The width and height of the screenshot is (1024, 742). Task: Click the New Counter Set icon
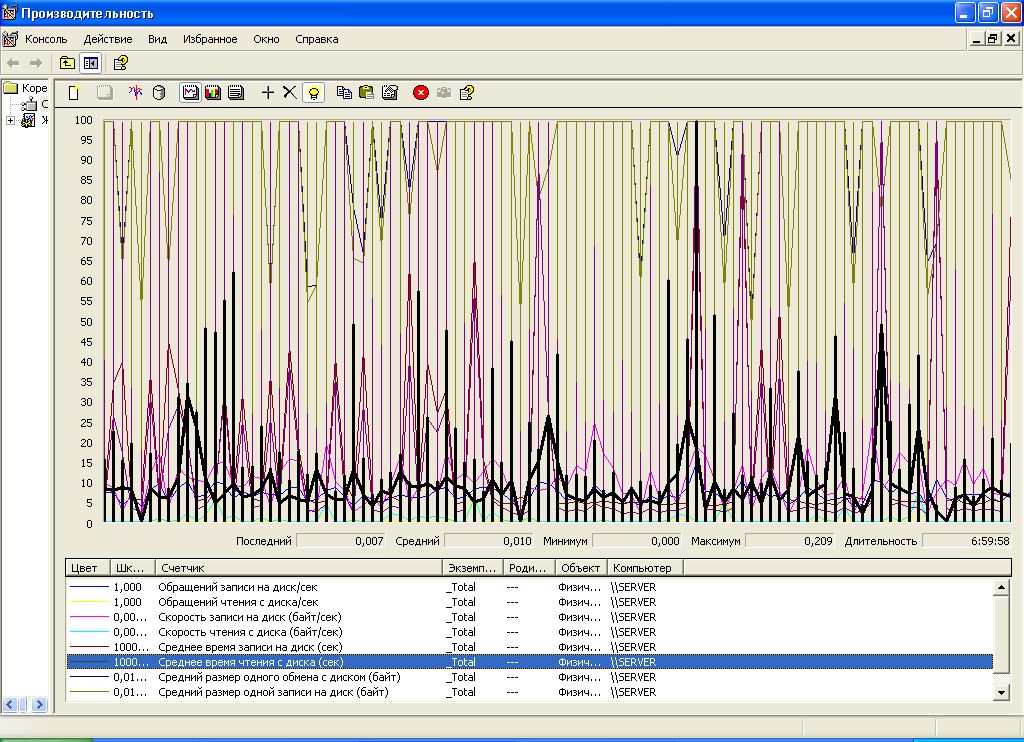point(73,93)
